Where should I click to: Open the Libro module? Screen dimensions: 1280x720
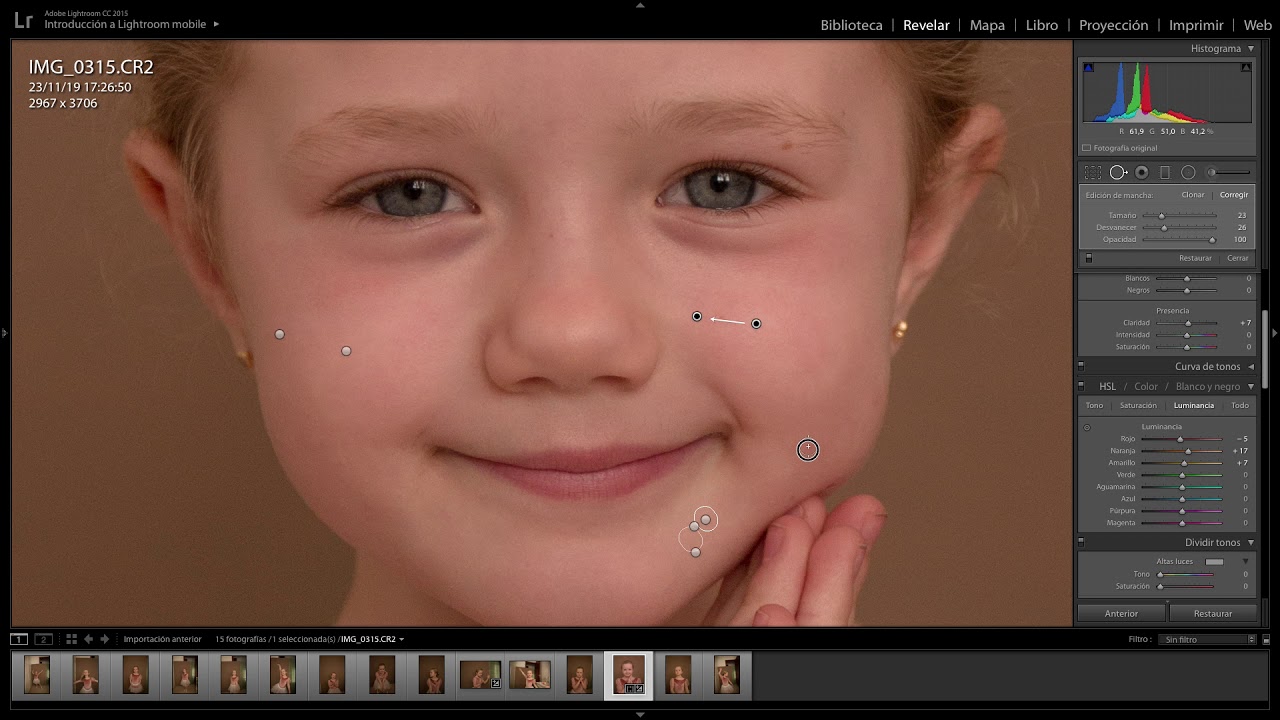pyautogui.click(x=1042, y=25)
